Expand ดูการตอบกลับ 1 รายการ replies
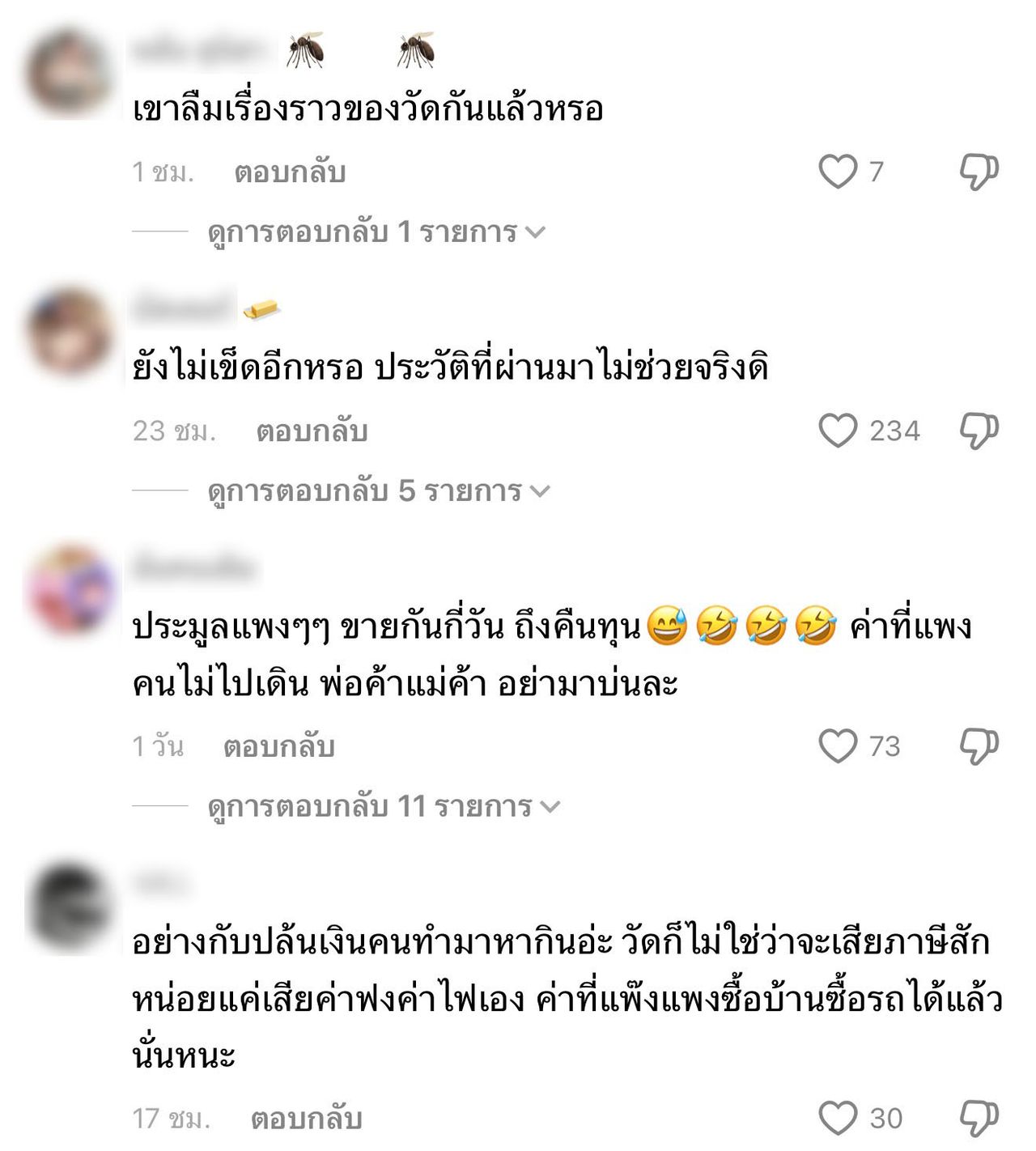This screenshot has width=1036, height=1151. [x=376, y=232]
